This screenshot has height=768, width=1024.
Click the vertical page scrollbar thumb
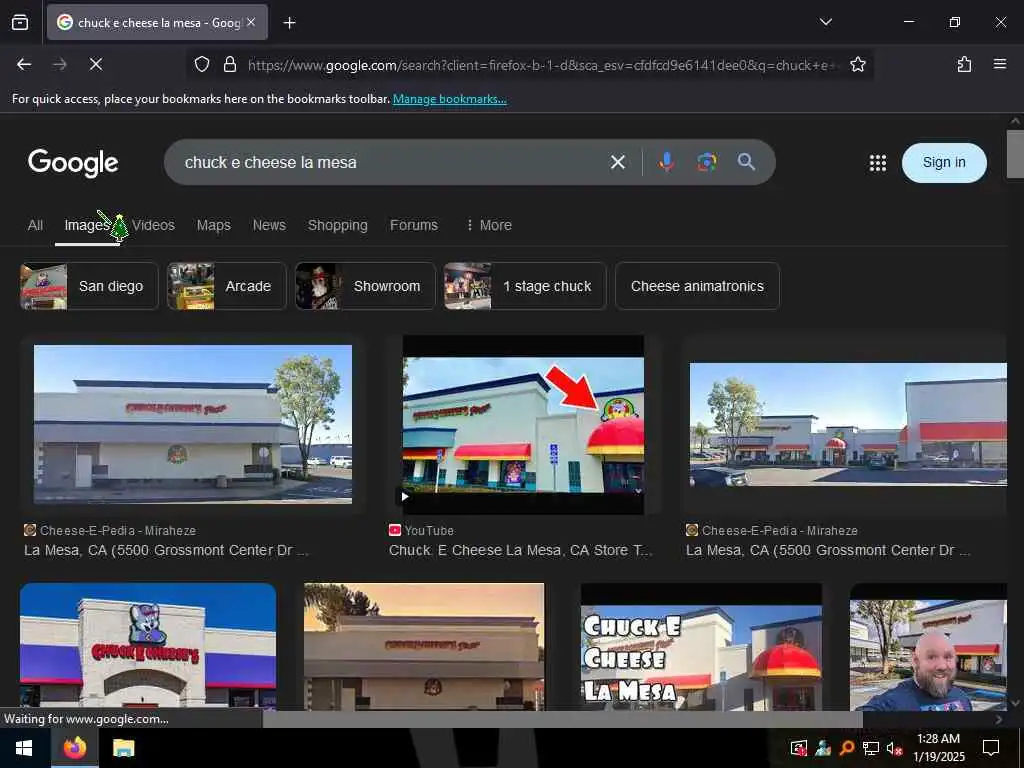click(1015, 154)
